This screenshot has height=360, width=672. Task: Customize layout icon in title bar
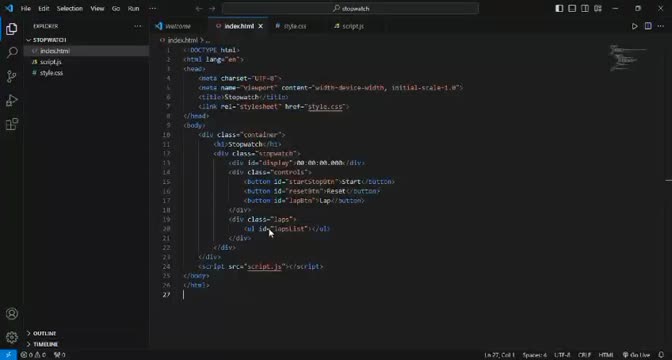[x=598, y=9]
